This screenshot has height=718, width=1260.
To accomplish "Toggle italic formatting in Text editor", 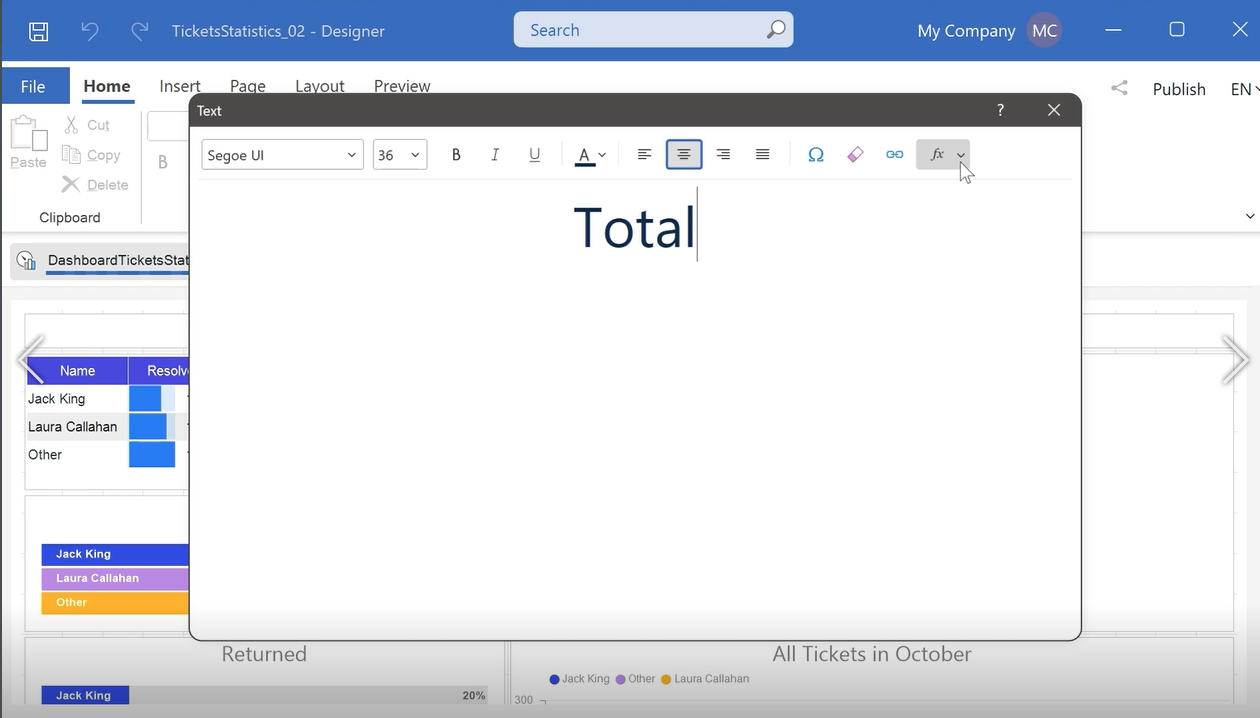I will [495, 155].
